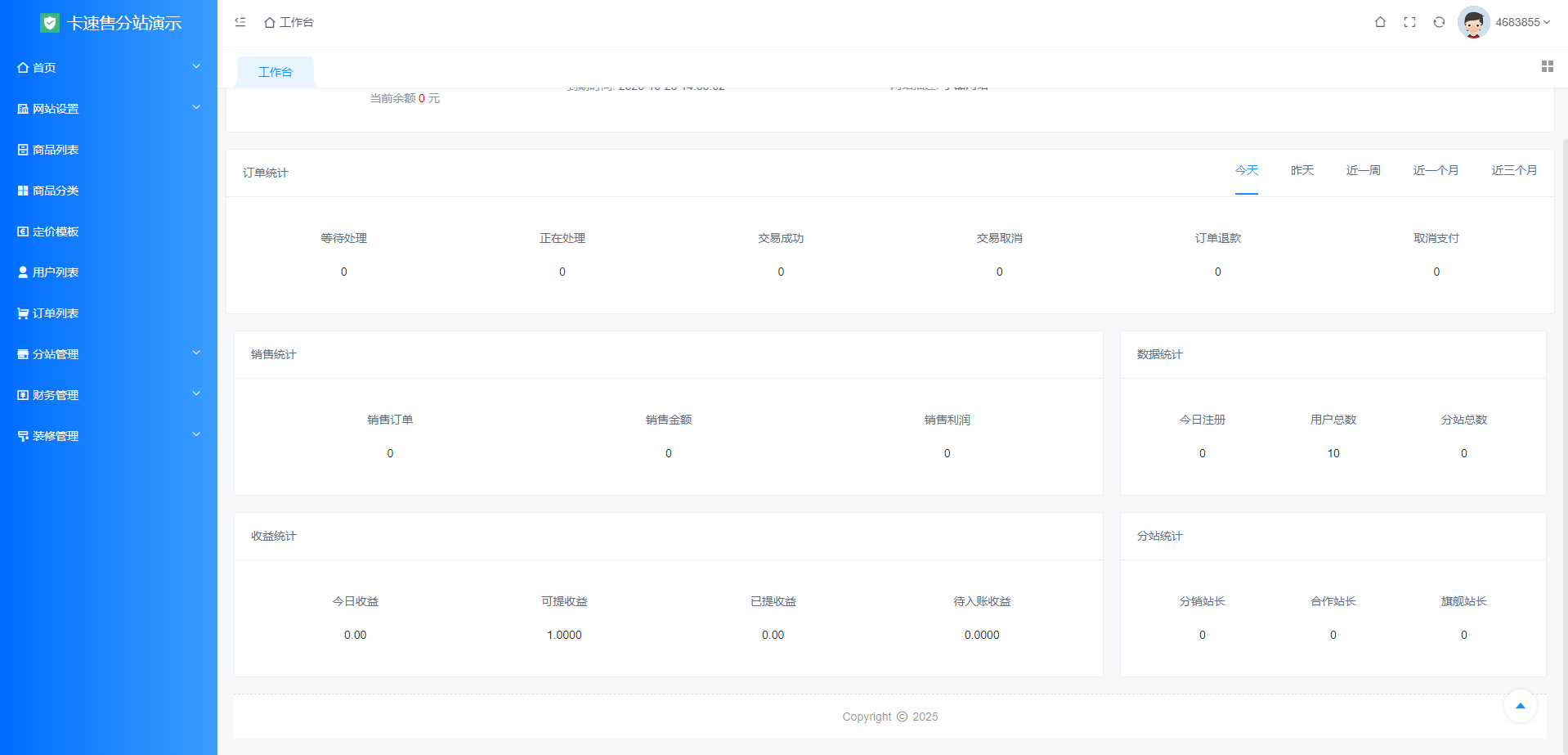This screenshot has width=1568, height=755.
Task: Go to 用户列表 page
Action: (x=56, y=272)
